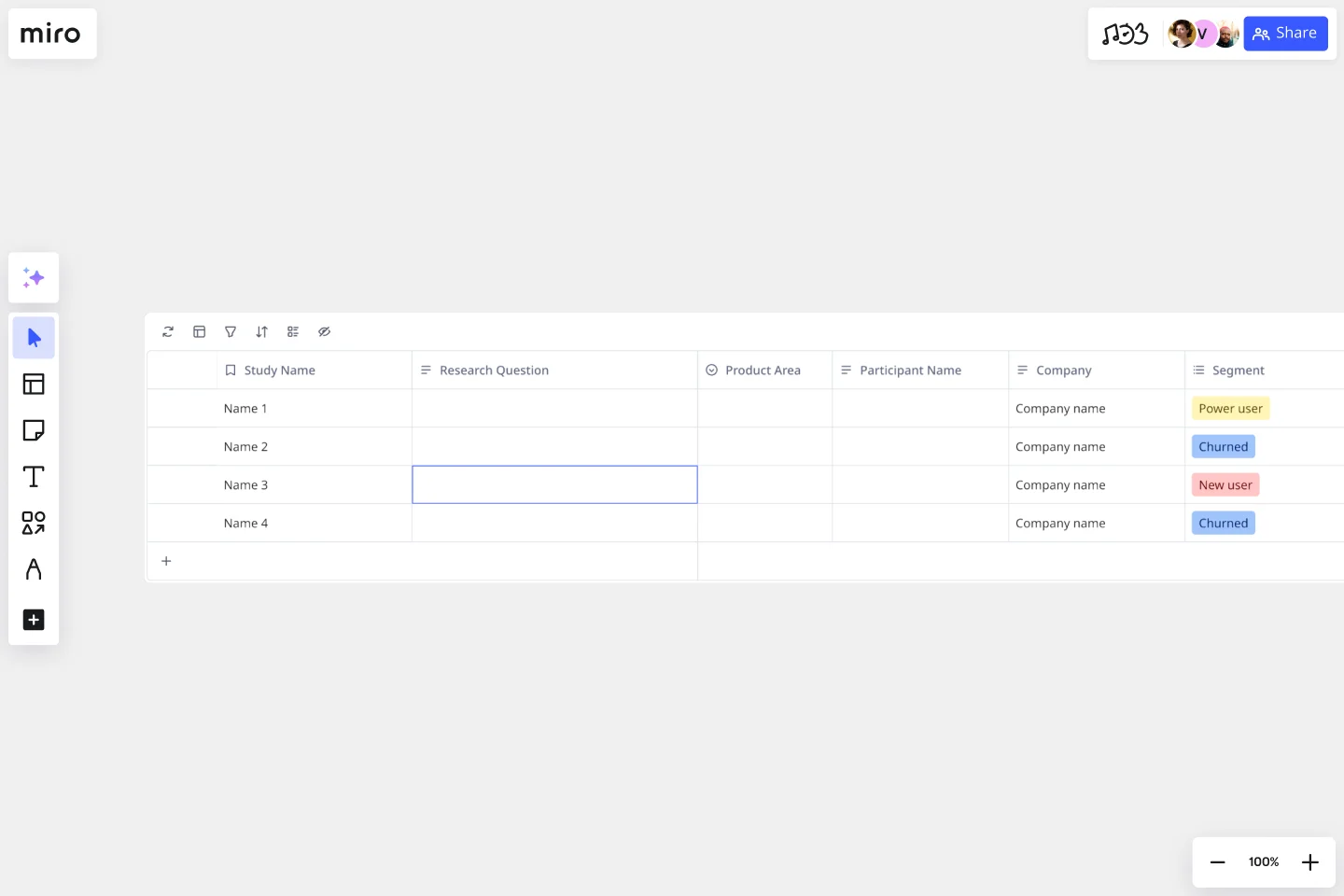Select the Name 3 cell
This screenshot has height=896, width=1344.
[x=314, y=485]
